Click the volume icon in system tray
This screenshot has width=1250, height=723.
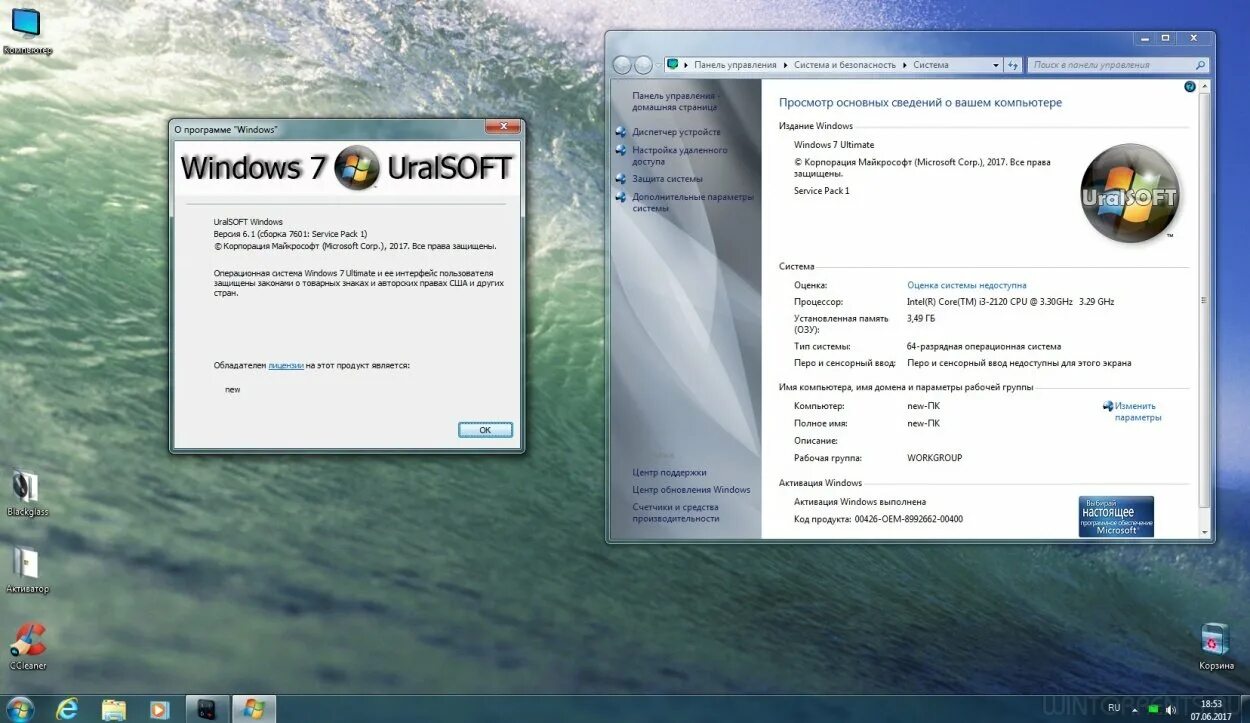point(1172,709)
